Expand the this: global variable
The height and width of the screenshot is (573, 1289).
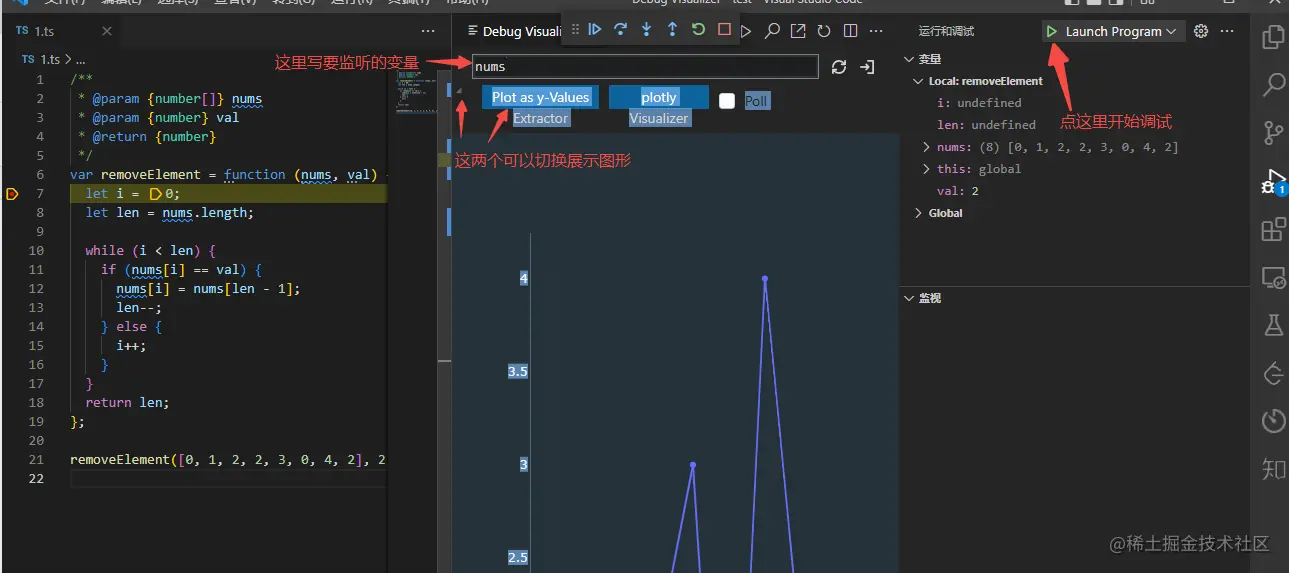927,170
